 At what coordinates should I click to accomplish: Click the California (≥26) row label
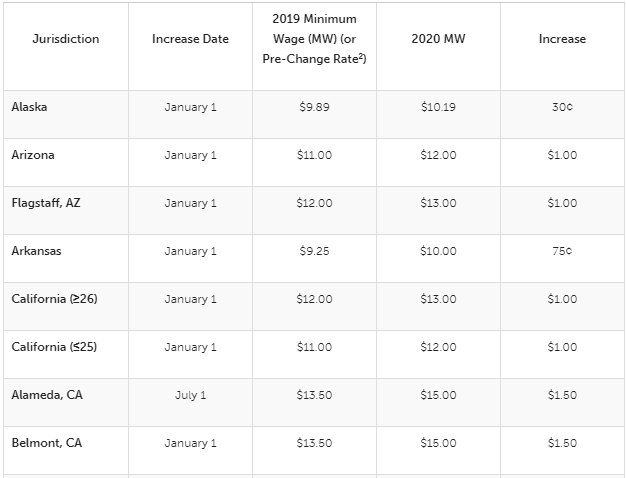point(54,299)
